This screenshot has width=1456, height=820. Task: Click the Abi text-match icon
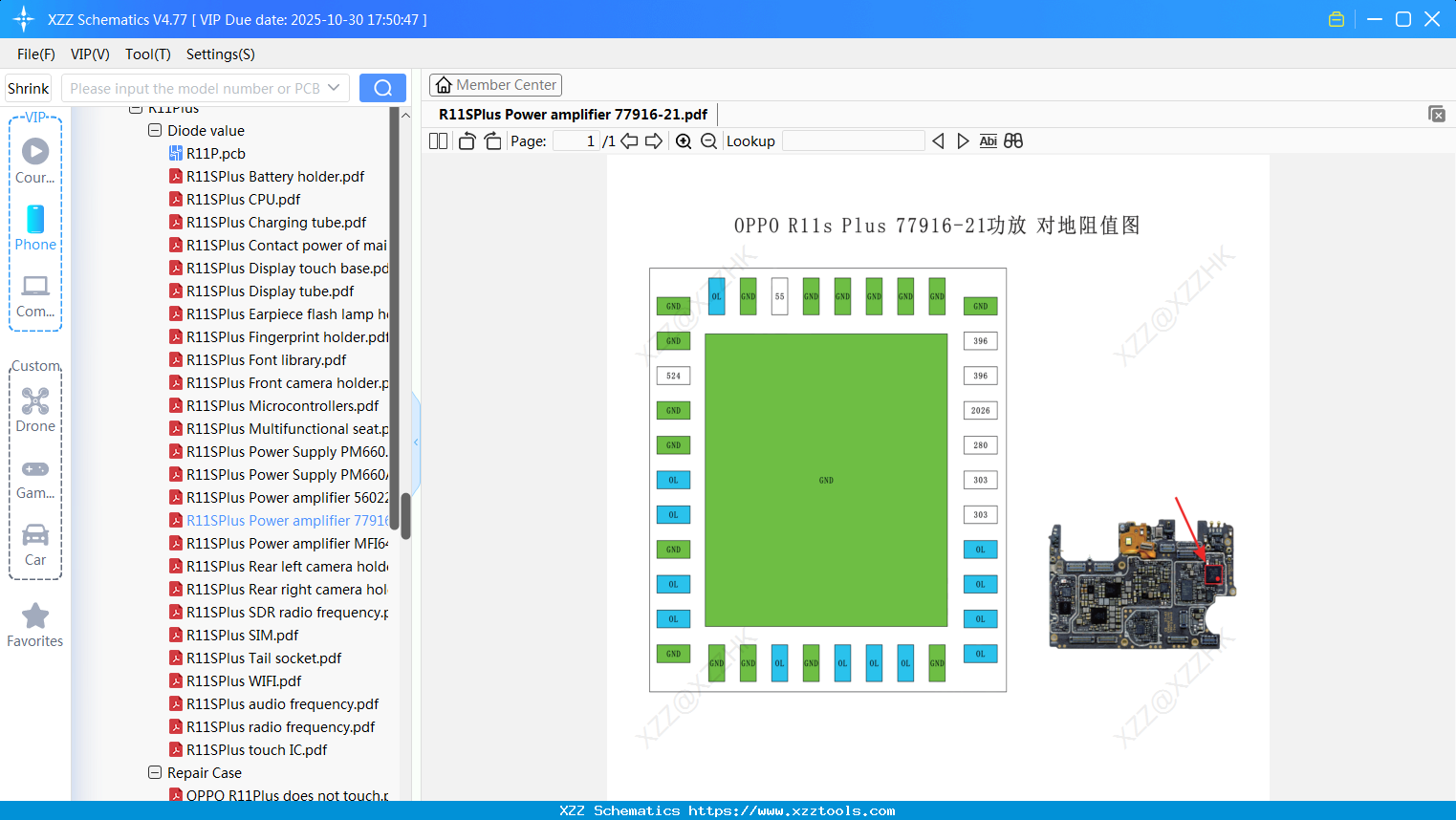(989, 140)
